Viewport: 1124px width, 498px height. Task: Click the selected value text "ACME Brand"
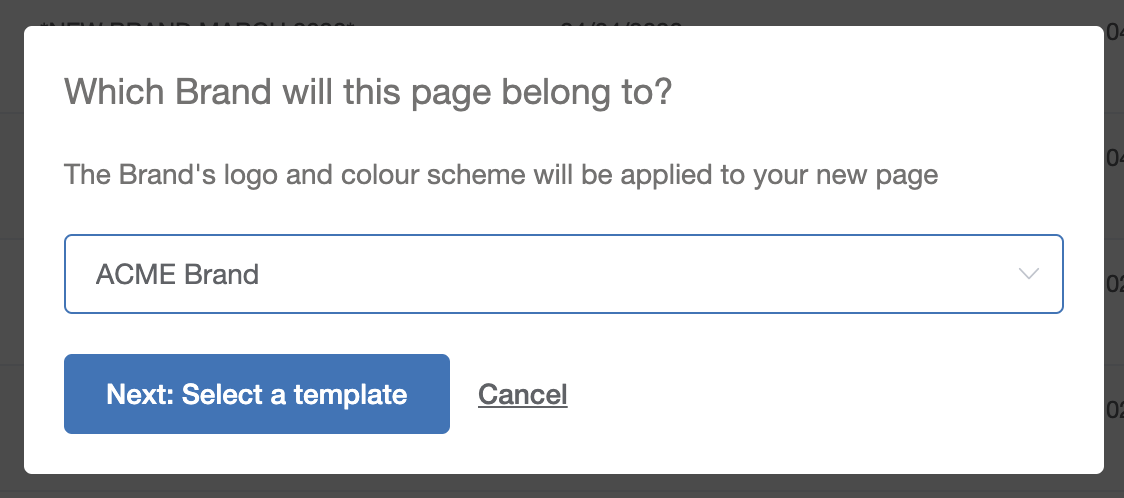(x=177, y=274)
